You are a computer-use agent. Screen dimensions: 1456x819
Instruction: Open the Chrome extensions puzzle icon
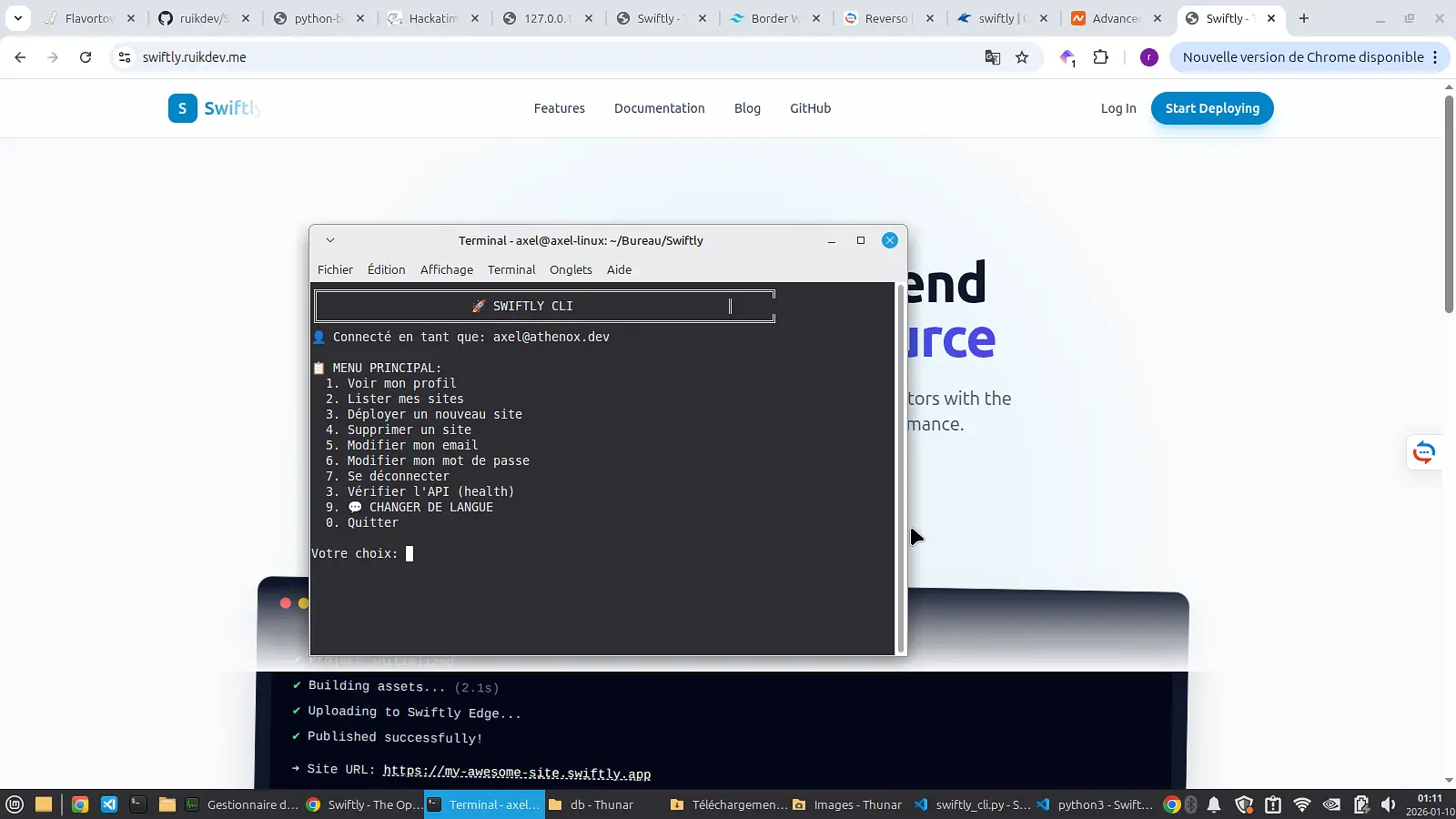point(1100,57)
